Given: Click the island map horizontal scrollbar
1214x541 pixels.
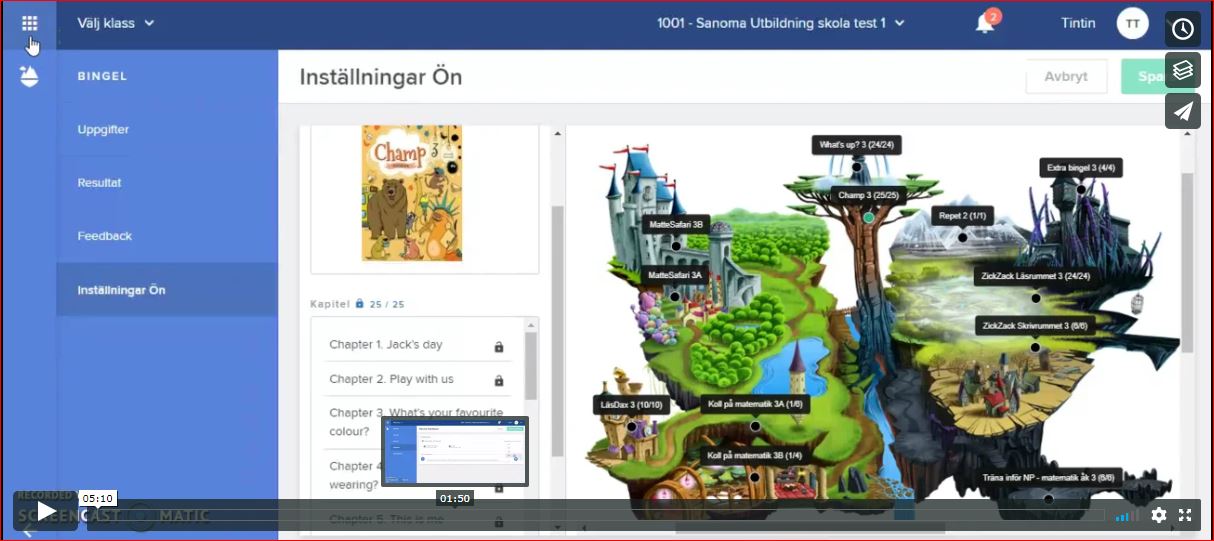Looking at the screenshot, I should (x=810, y=528).
